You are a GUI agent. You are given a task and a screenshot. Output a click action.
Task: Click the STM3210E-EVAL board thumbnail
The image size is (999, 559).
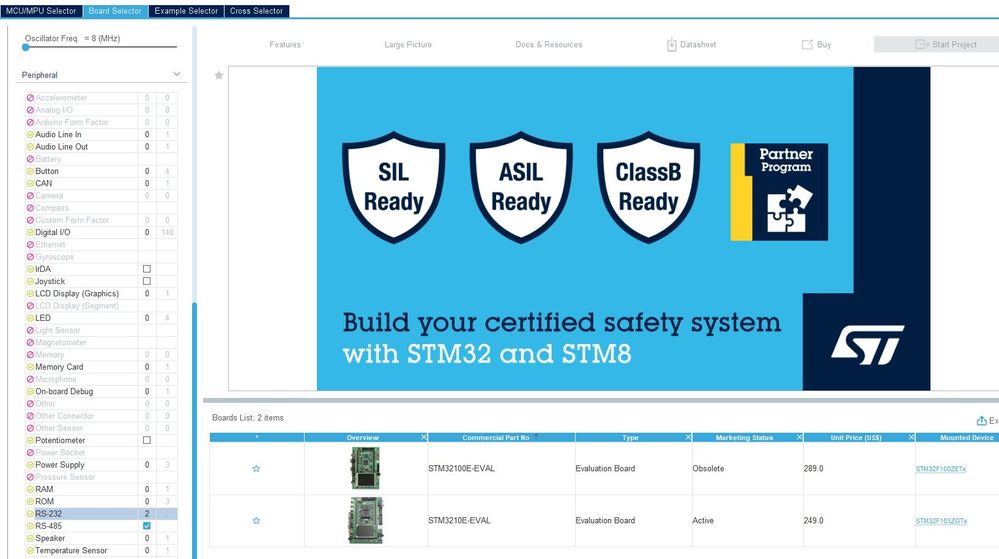tap(366, 520)
